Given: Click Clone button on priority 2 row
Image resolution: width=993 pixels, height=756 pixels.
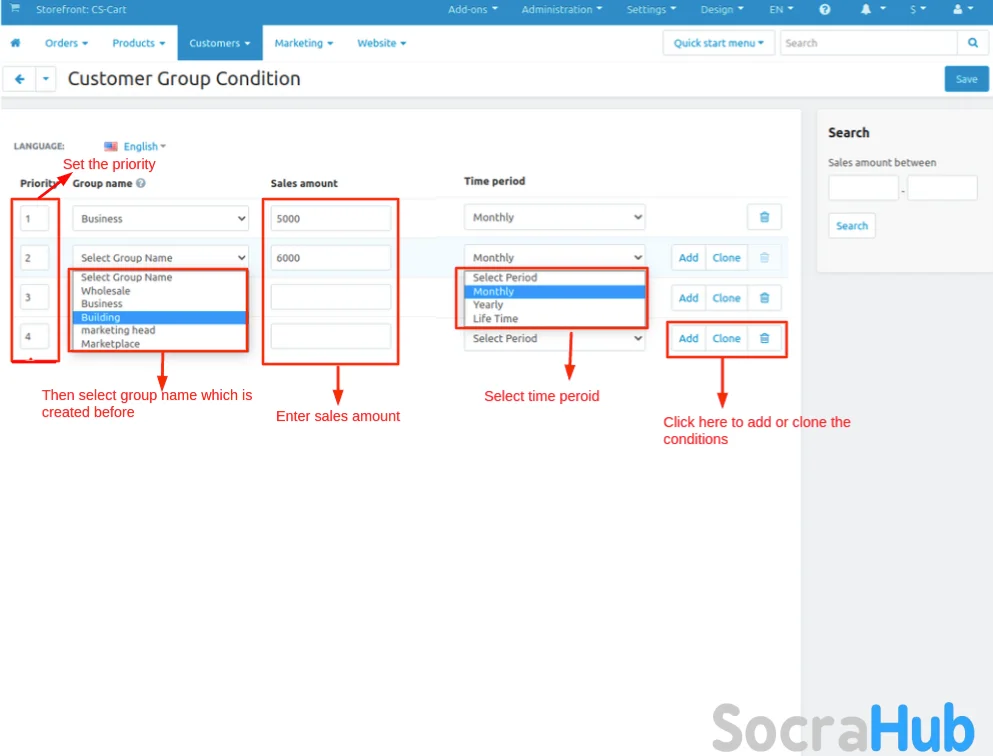Looking at the screenshot, I should point(726,258).
